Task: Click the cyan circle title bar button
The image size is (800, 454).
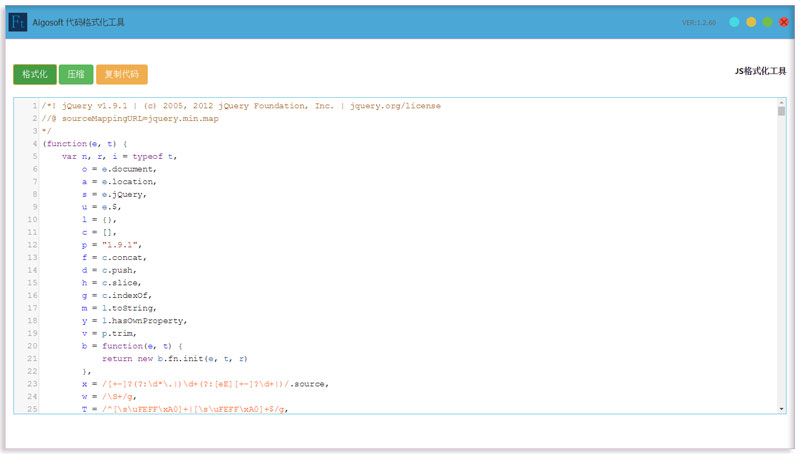Action: click(x=735, y=22)
